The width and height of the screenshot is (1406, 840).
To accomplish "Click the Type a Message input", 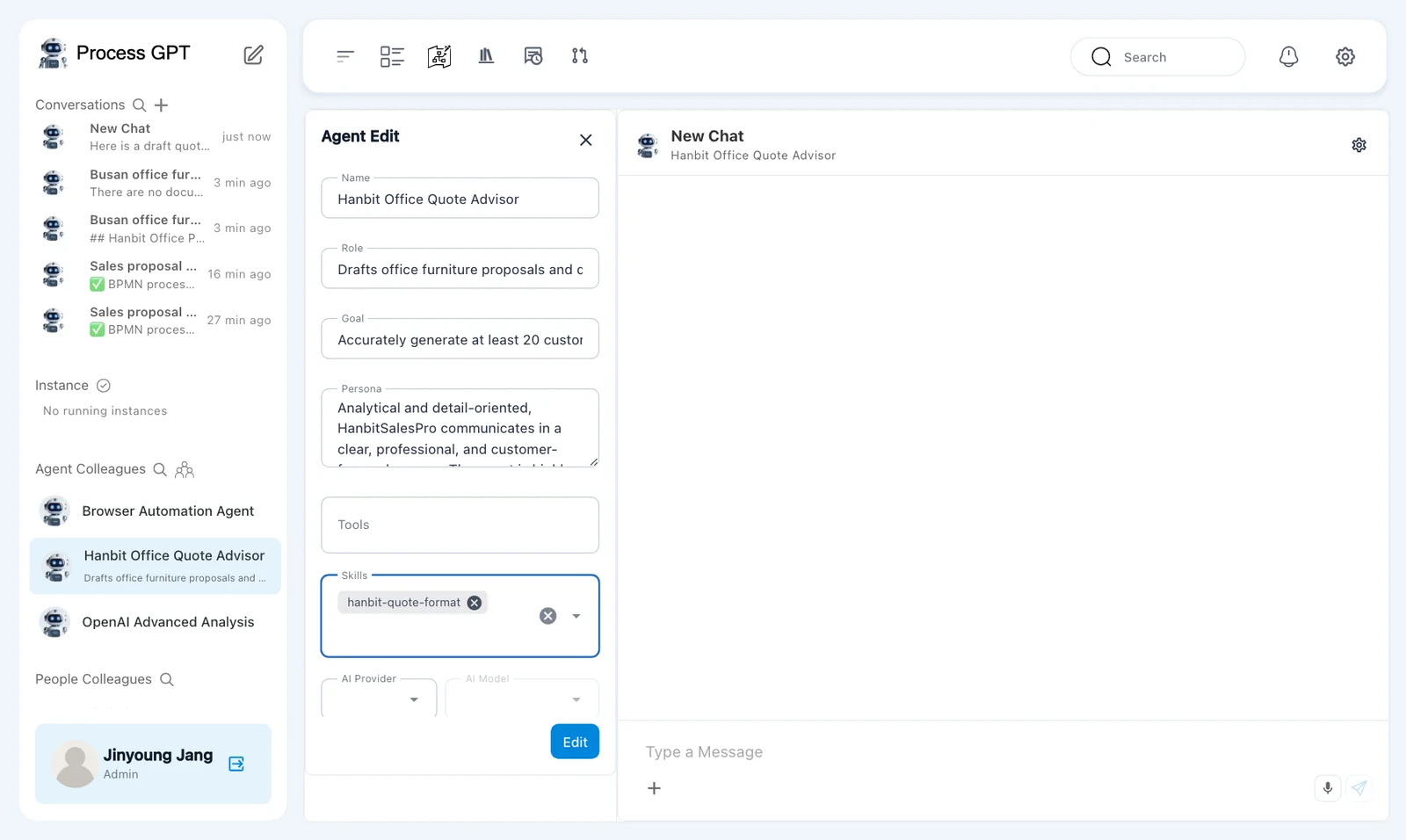I will pyautogui.click(x=1002, y=752).
